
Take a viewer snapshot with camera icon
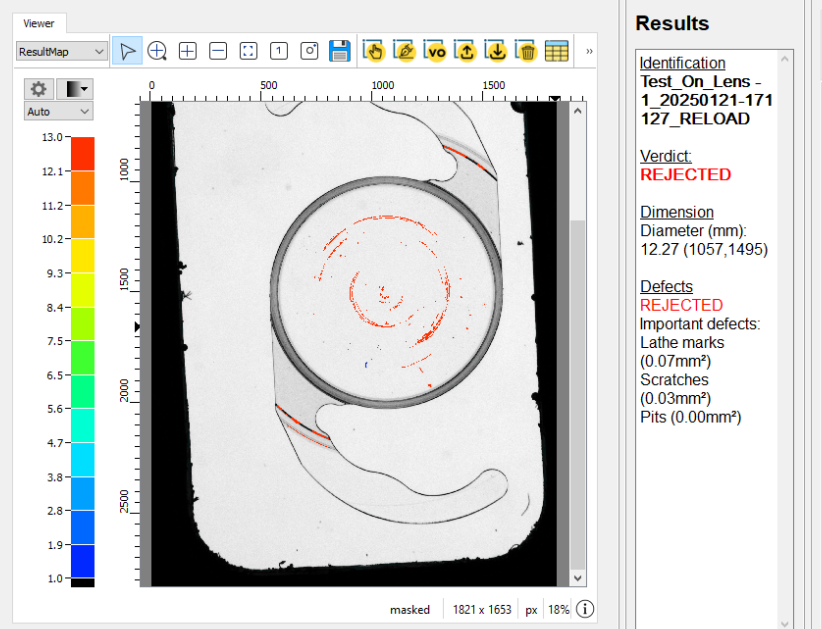pyautogui.click(x=309, y=51)
